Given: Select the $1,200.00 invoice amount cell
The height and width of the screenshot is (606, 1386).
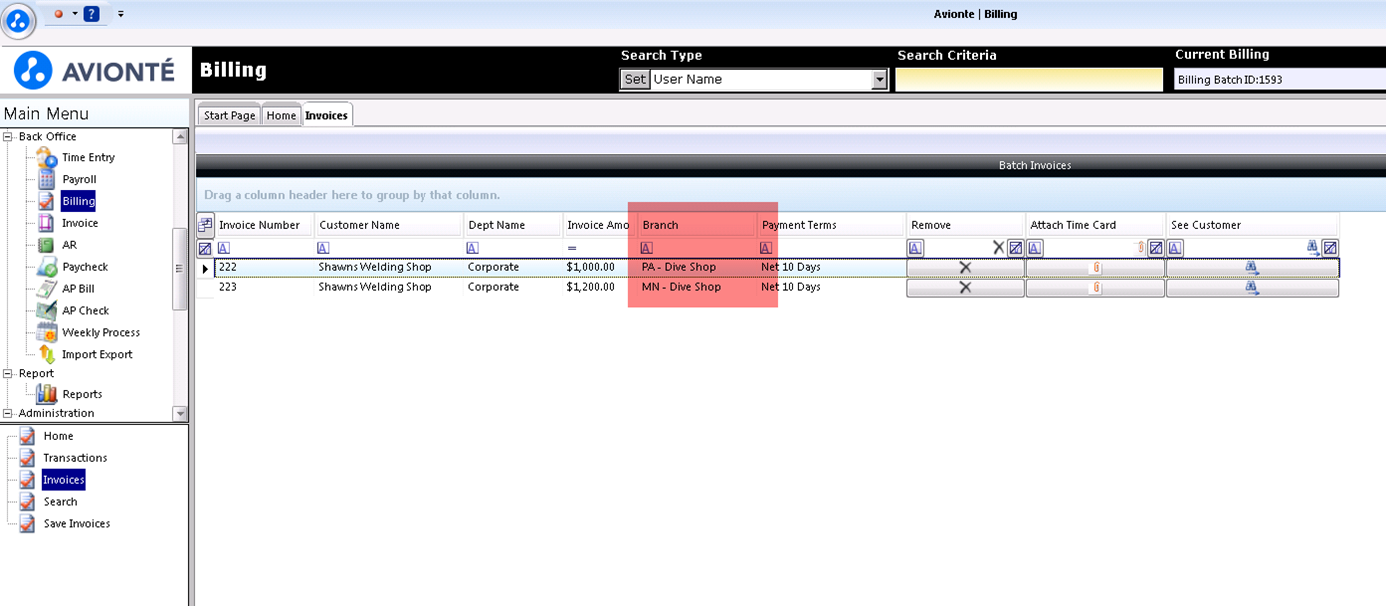Looking at the screenshot, I should click(598, 287).
